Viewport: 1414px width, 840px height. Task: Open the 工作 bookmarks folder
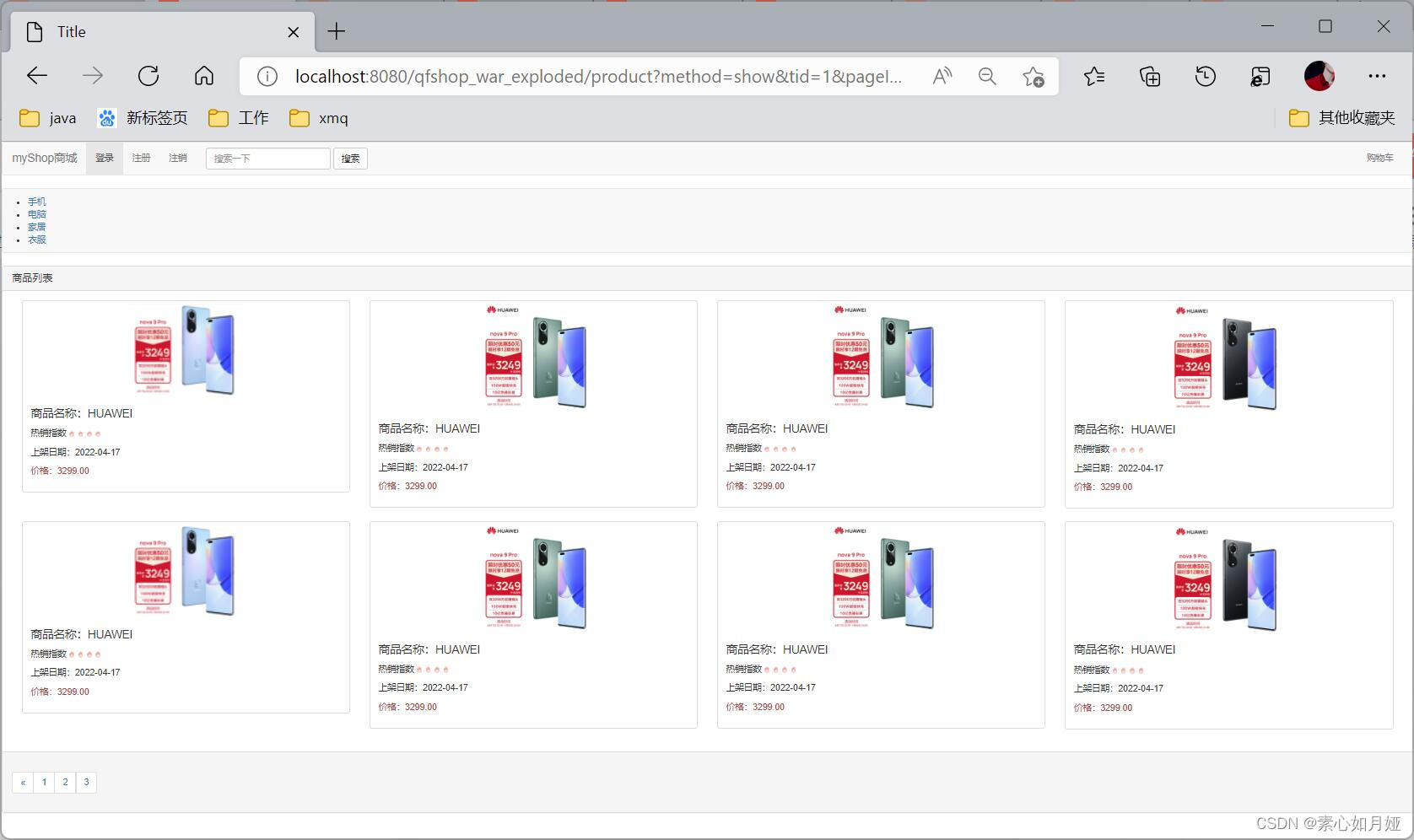(x=239, y=118)
